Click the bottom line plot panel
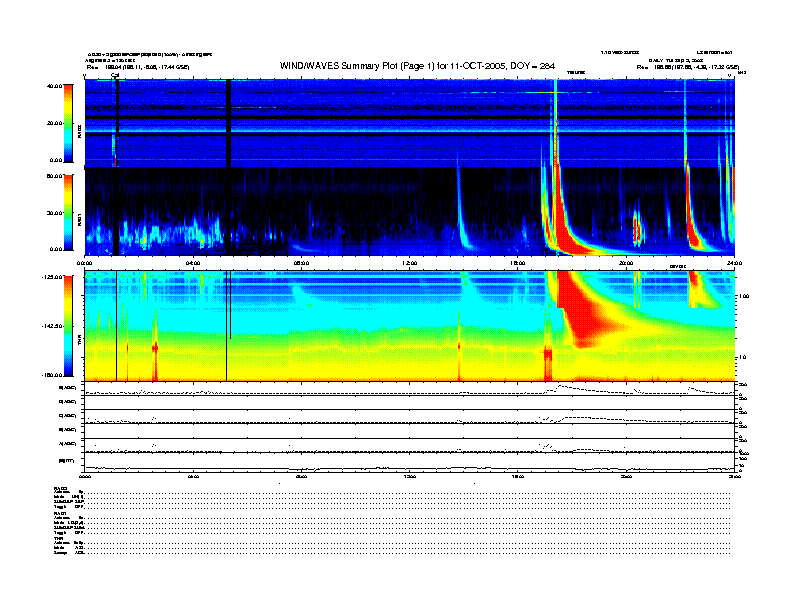Viewport: 792px width, 612px height. pos(409,461)
